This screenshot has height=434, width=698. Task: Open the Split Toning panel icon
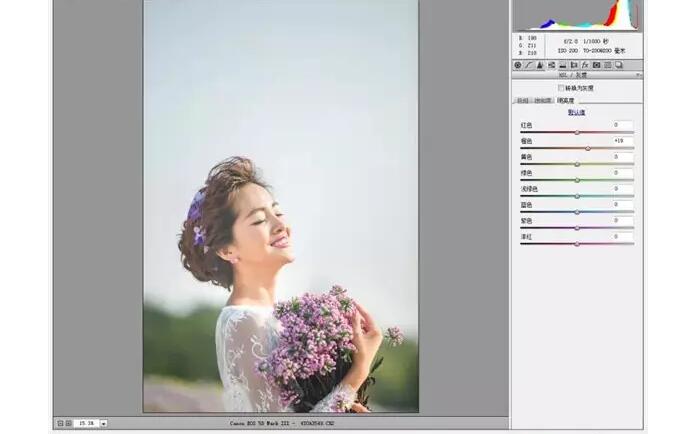click(x=562, y=65)
